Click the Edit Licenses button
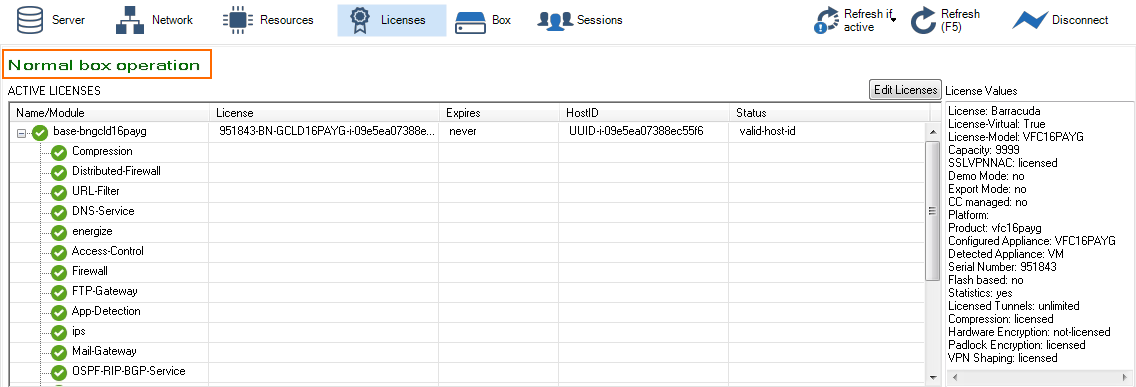1136x387 pixels. [905, 90]
